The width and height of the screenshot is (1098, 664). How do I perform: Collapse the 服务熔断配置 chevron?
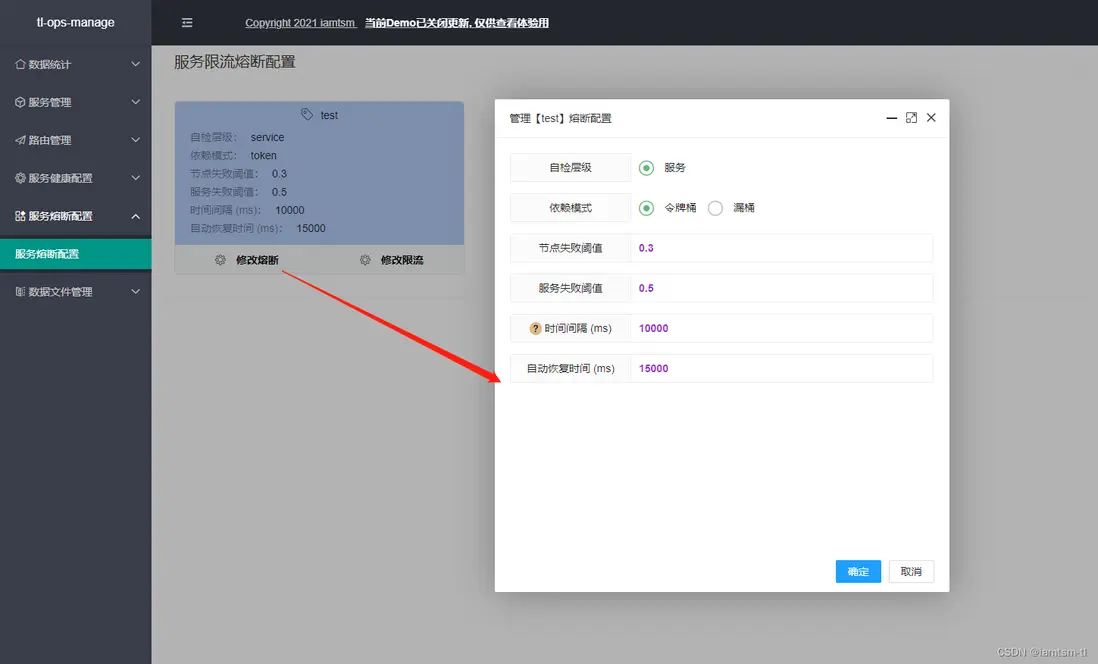click(x=136, y=216)
